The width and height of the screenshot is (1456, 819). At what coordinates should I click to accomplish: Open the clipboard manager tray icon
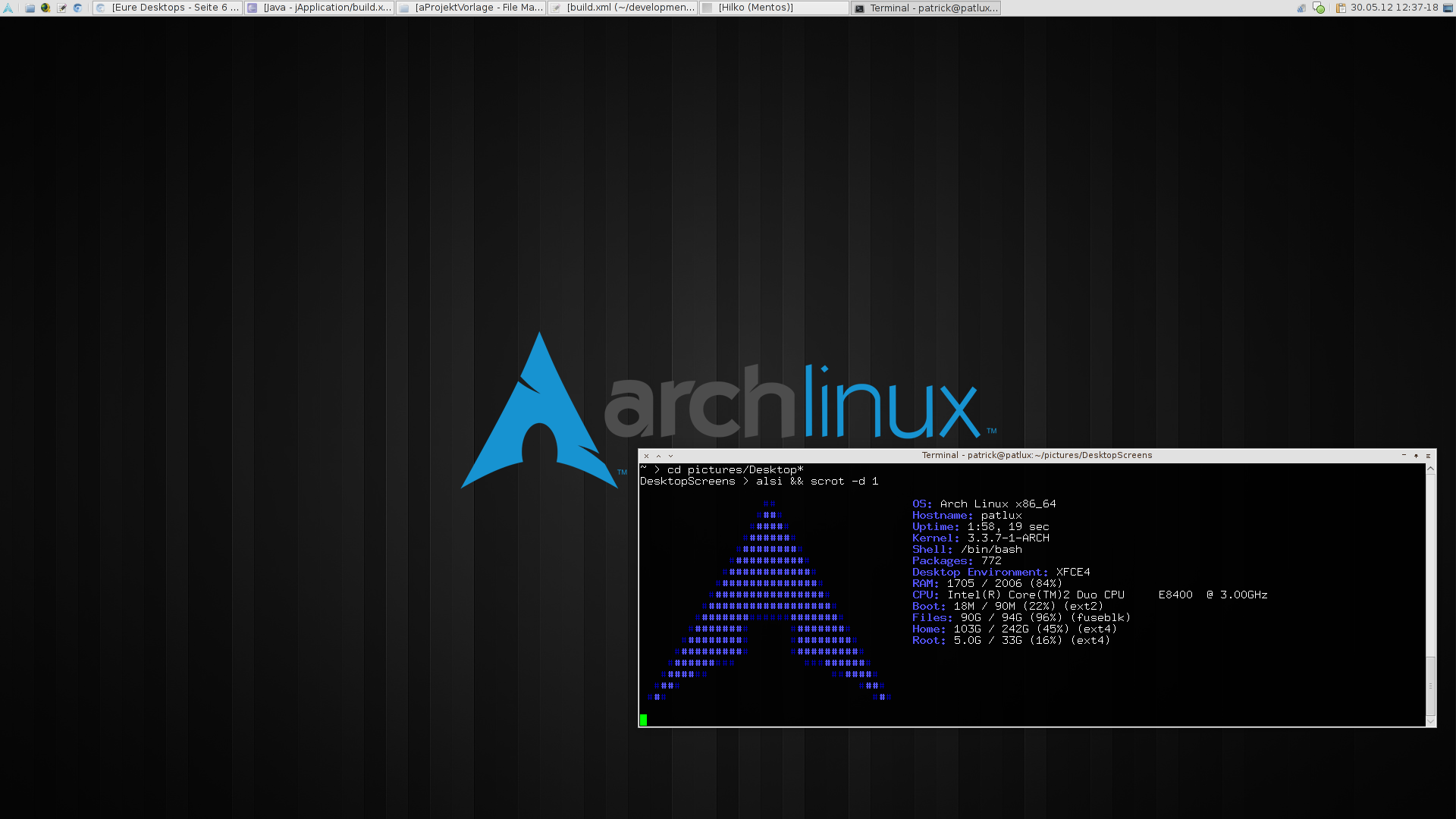1340,8
